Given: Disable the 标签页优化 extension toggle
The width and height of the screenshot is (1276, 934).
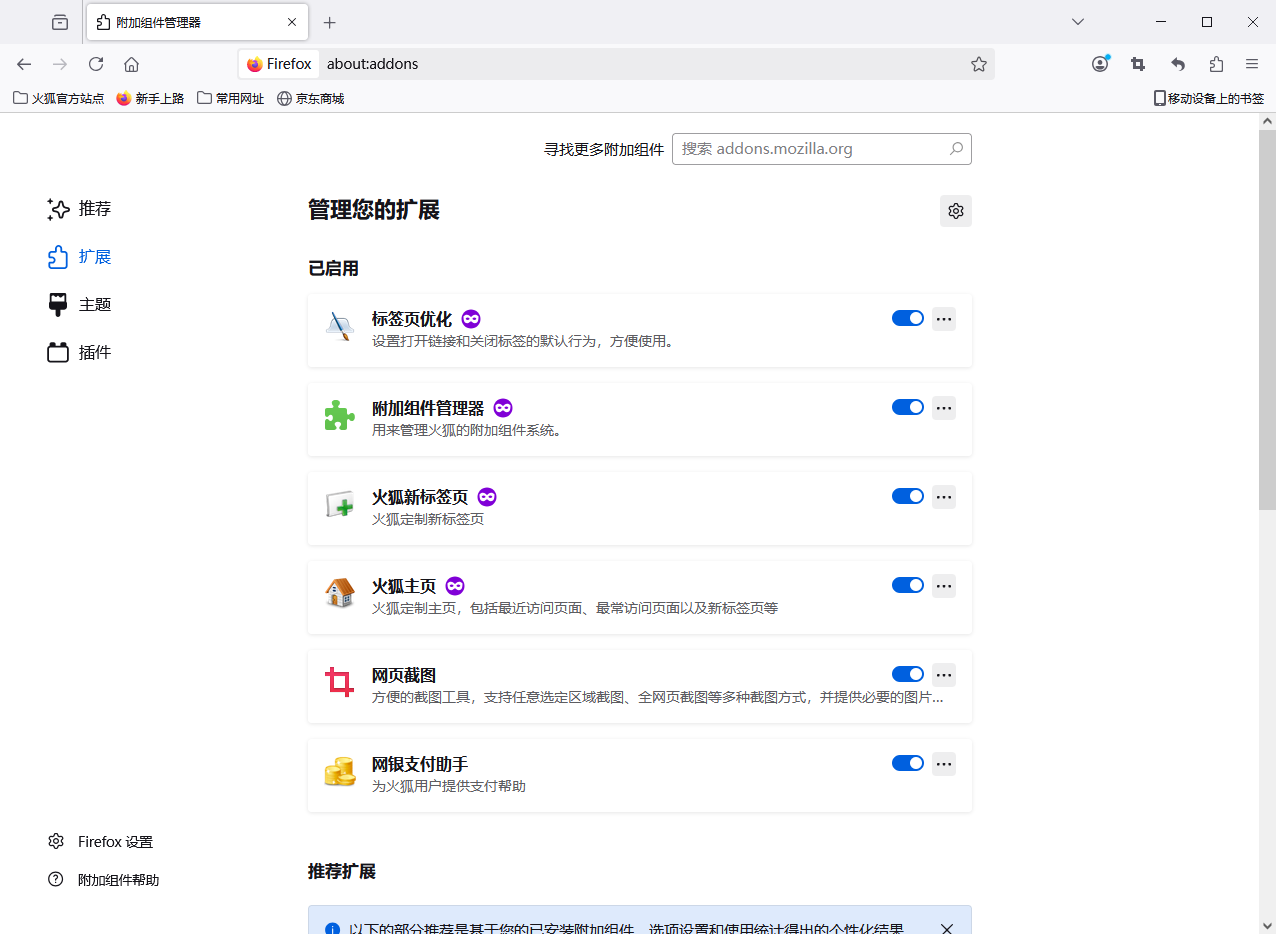Looking at the screenshot, I should tap(908, 318).
